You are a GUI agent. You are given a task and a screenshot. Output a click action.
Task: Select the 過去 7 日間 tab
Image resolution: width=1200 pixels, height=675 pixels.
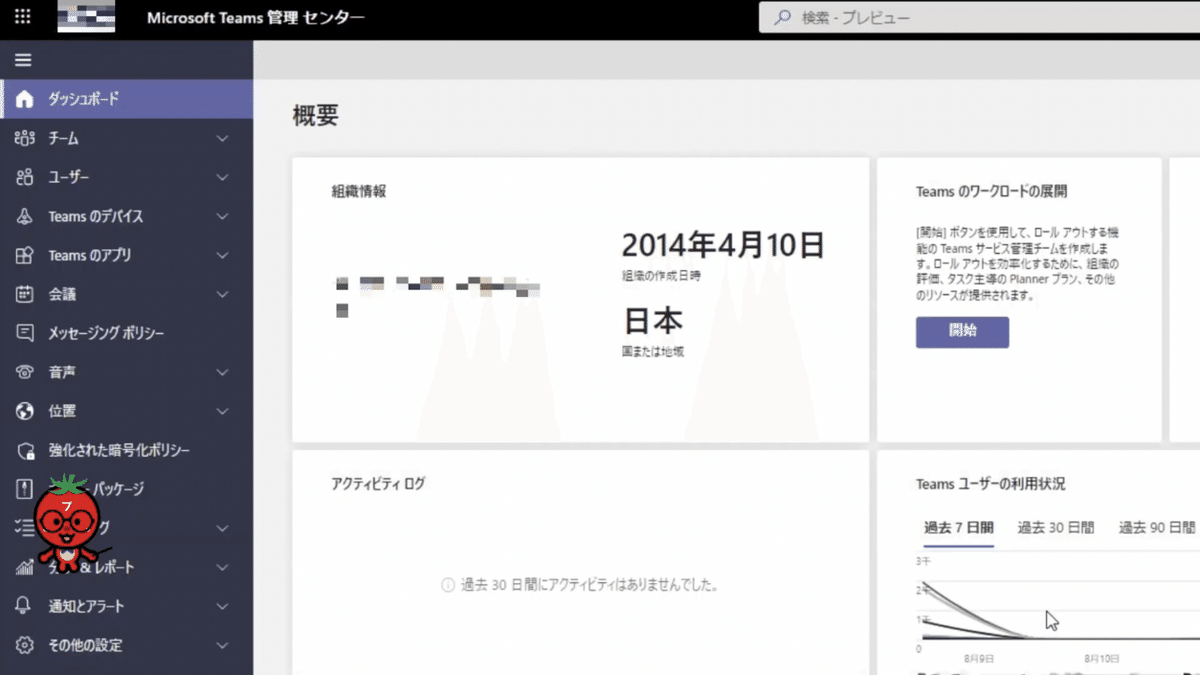(958, 528)
